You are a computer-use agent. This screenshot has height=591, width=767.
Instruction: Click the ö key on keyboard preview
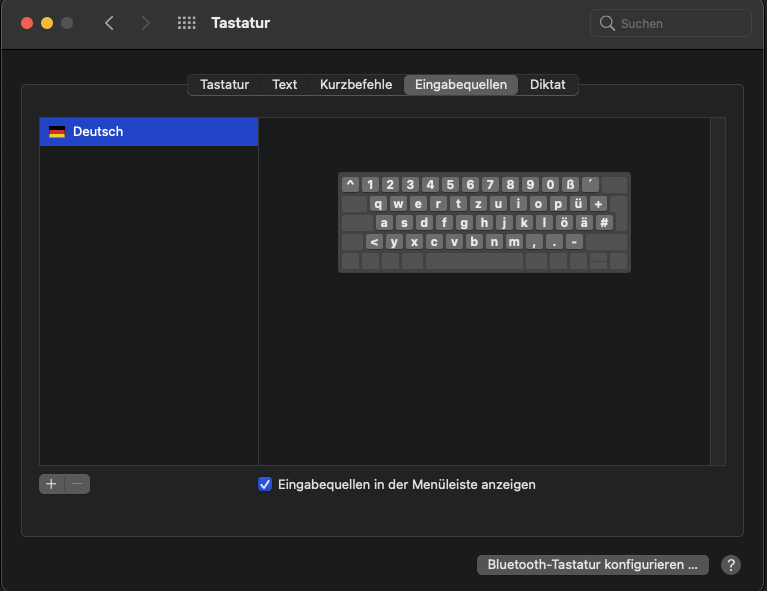(x=564, y=223)
